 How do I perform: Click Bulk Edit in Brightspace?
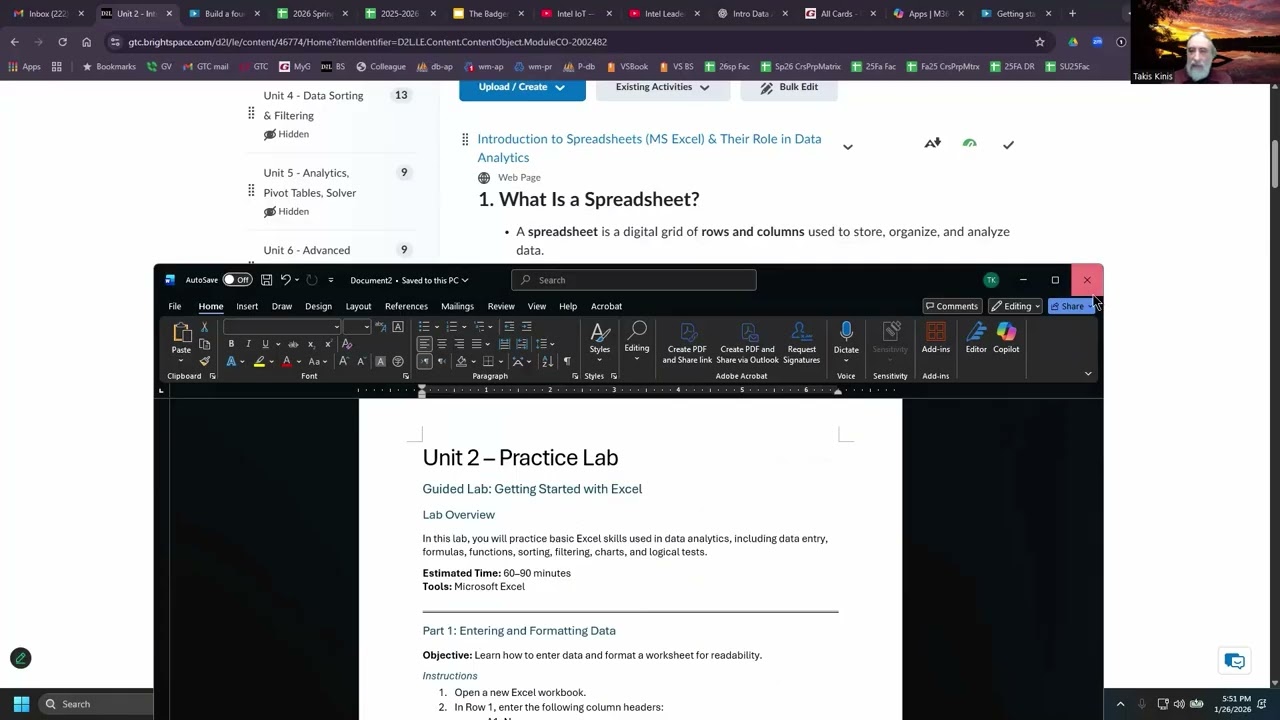pos(788,87)
